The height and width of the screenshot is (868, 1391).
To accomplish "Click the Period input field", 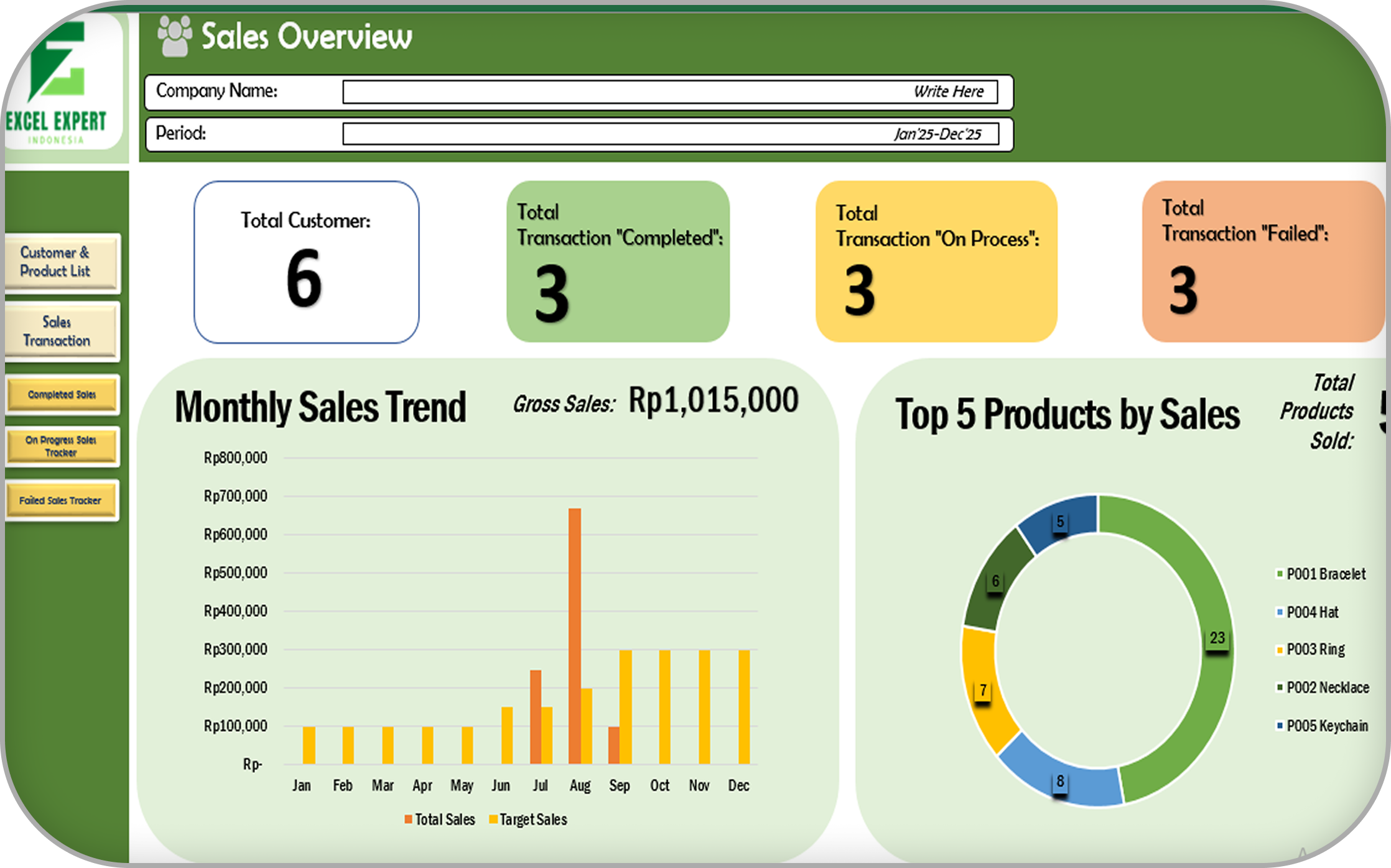I will 669,134.
